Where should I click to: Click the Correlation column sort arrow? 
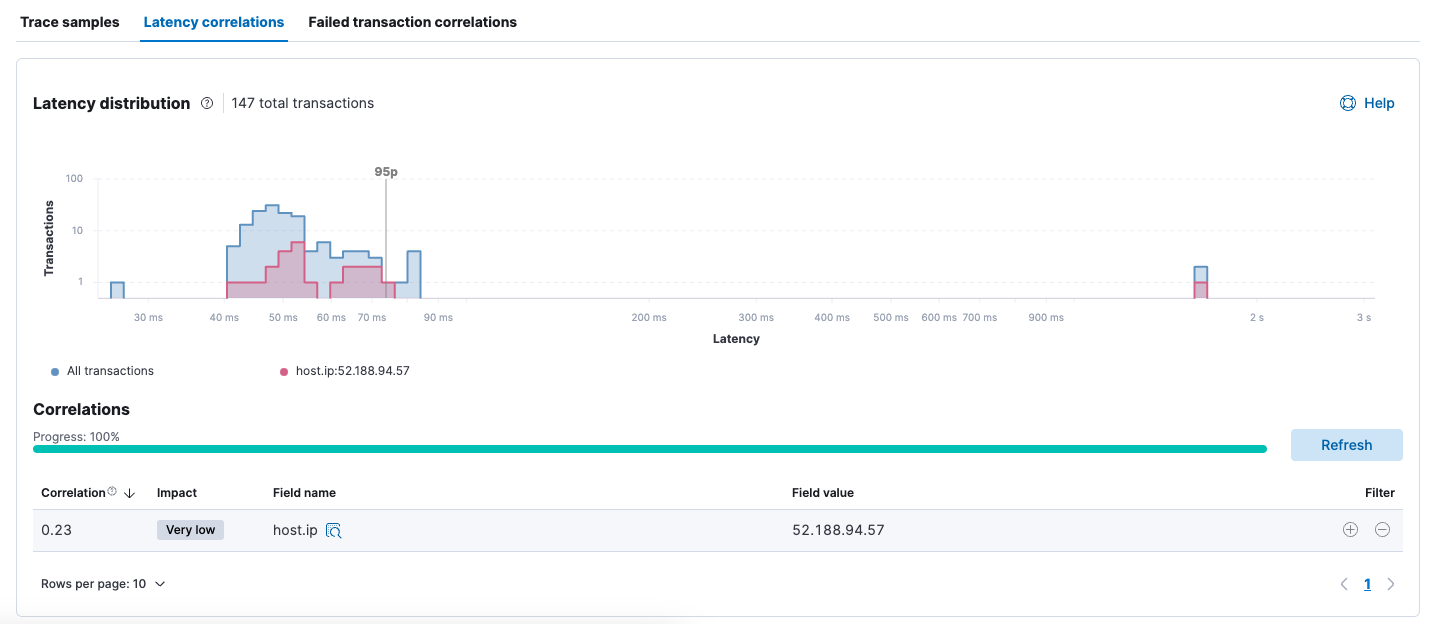pos(129,493)
